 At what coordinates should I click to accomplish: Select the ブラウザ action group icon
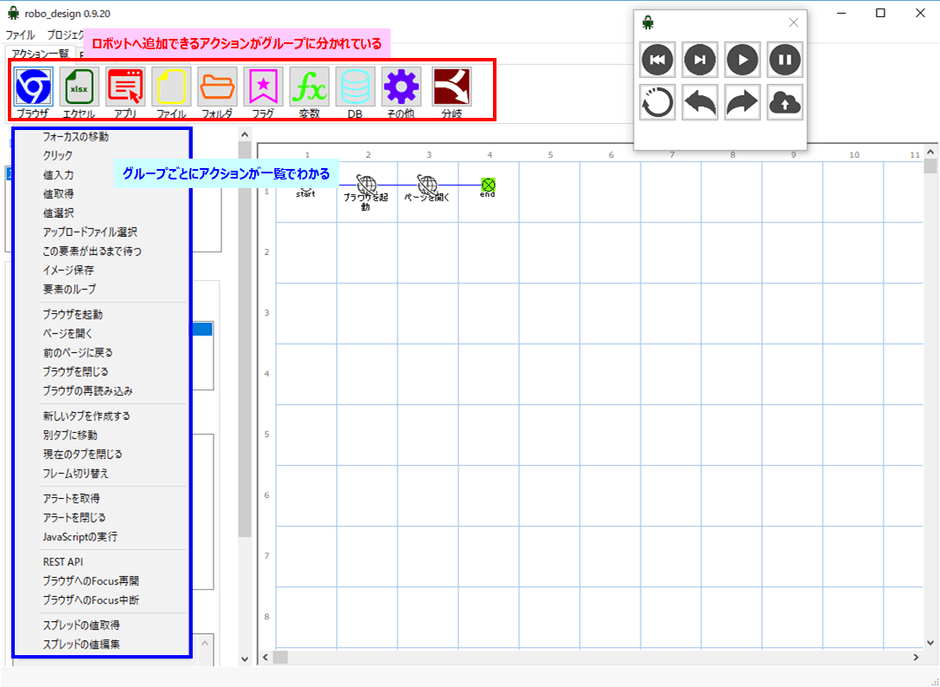pos(34,88)
